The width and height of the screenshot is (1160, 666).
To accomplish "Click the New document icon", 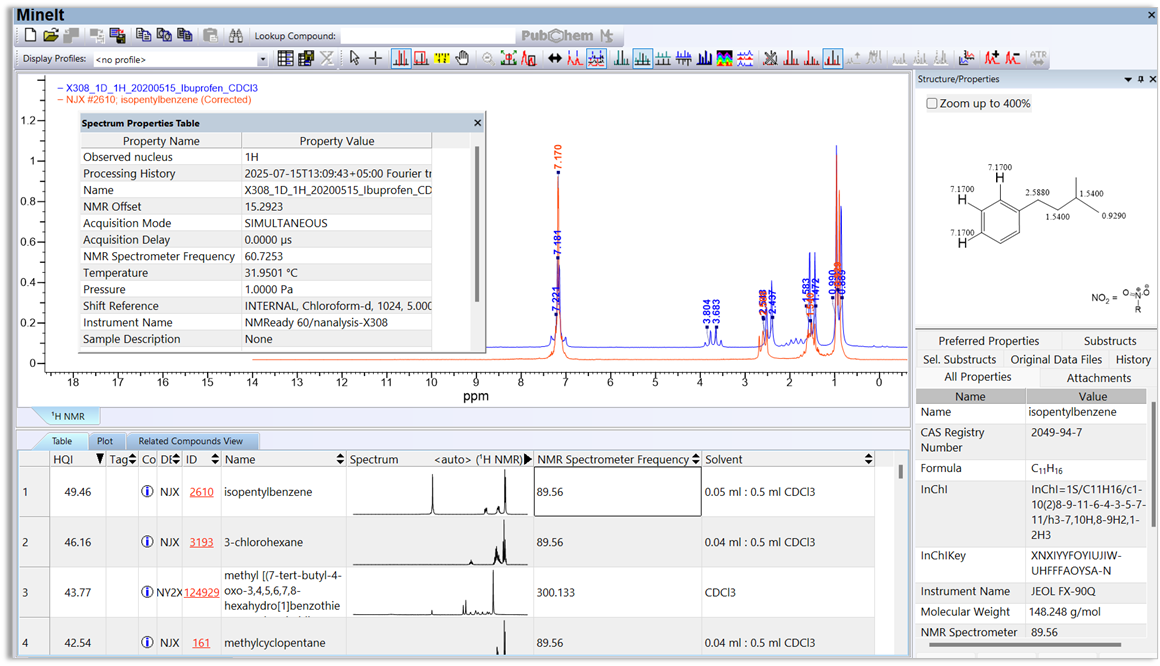I will click(x=28, y=33).
